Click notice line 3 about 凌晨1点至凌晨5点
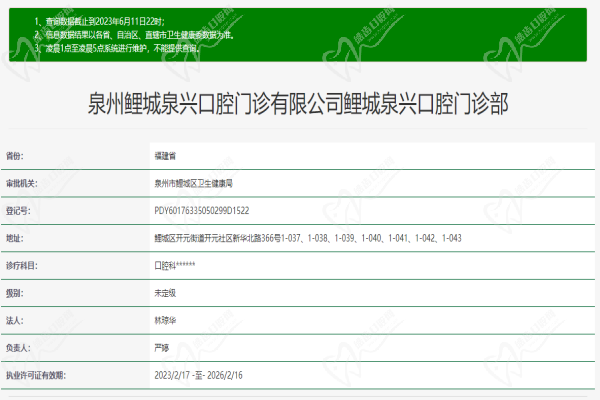600x400 pixels. (x=117, y=48)
